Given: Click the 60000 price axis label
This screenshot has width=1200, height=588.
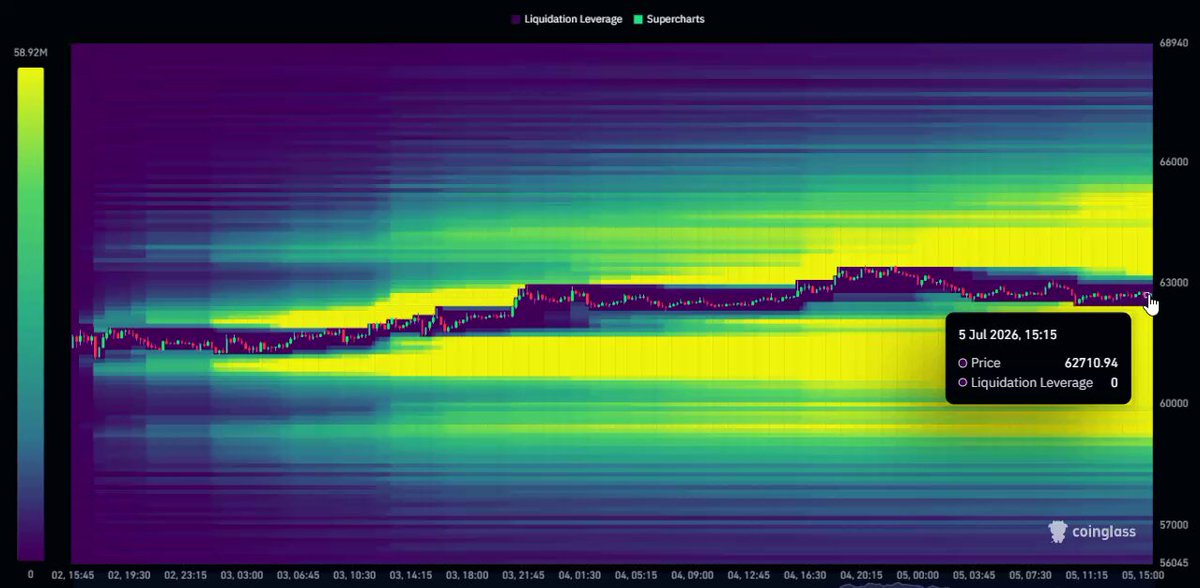Looking at the screenshot, I should 1173,403.
